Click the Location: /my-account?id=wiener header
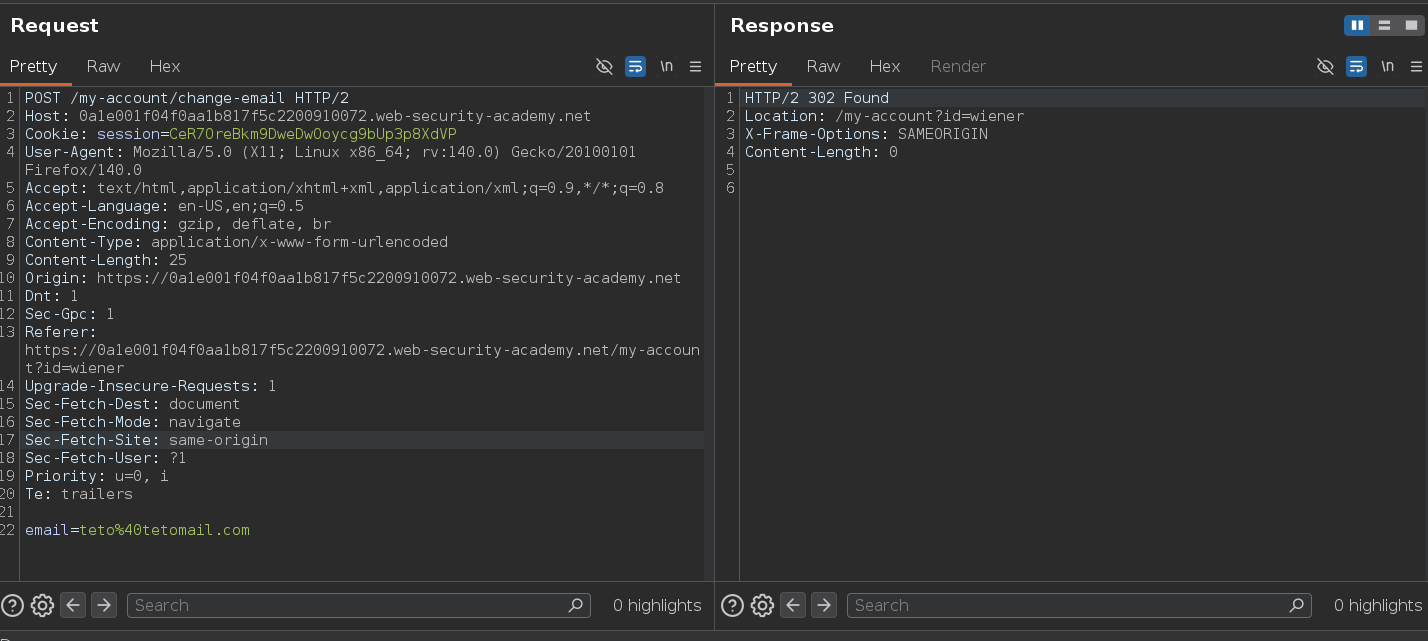 (x=884, y=116)
